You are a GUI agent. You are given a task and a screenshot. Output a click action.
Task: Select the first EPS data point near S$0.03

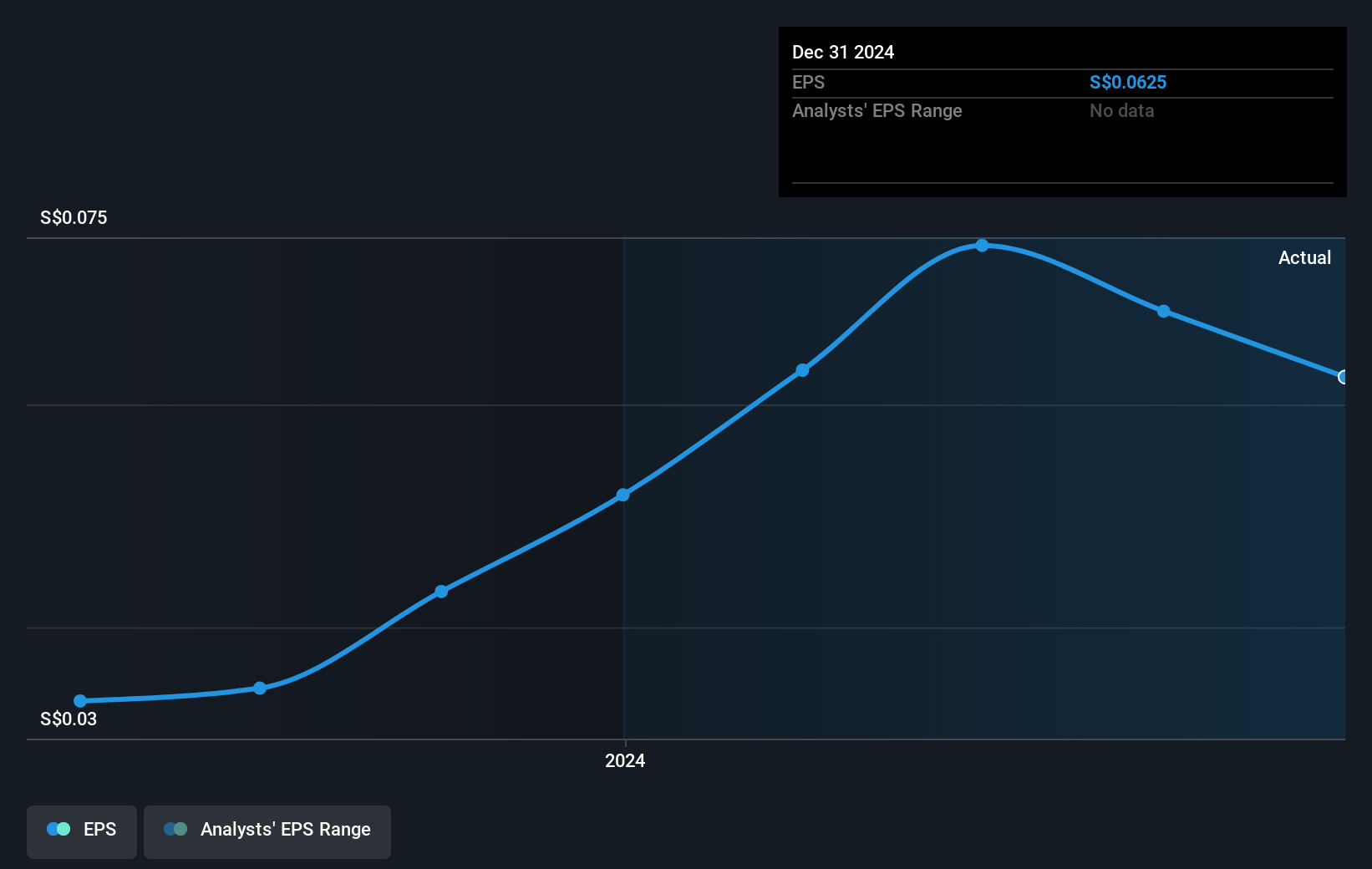(80, 701)
